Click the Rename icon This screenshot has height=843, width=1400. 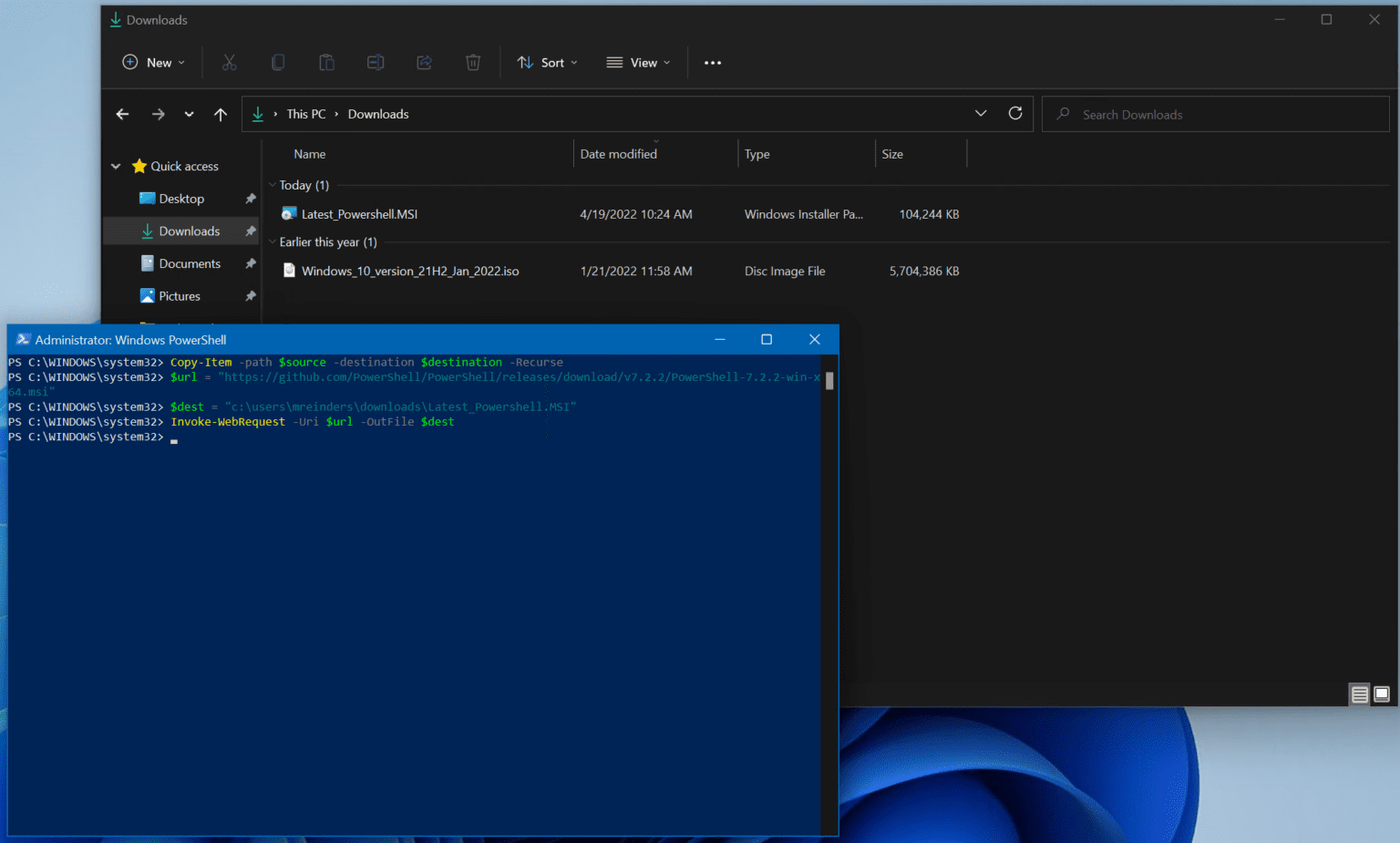tap(376, 62)
